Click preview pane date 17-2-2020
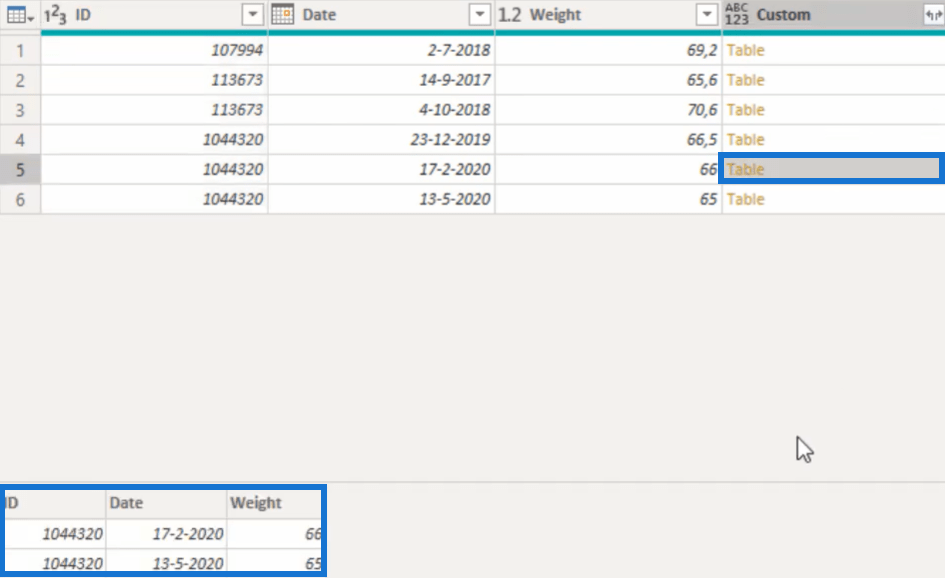The image size is (945, 578). coord(166,533)
